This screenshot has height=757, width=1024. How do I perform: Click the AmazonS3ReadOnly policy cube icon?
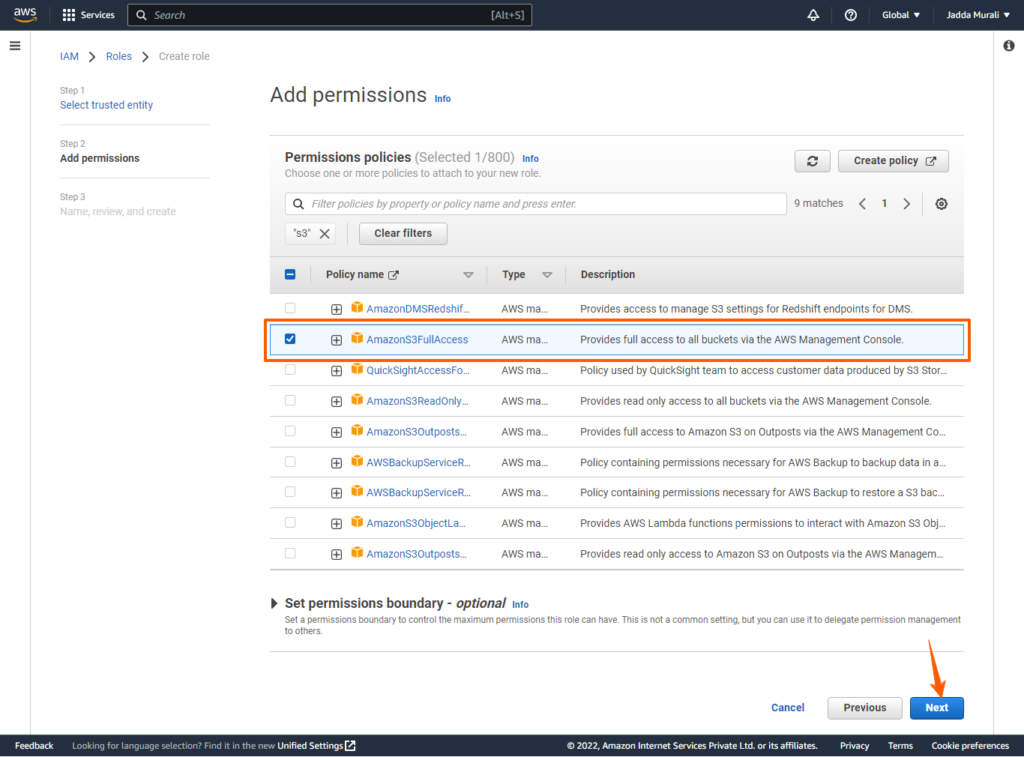357,400
